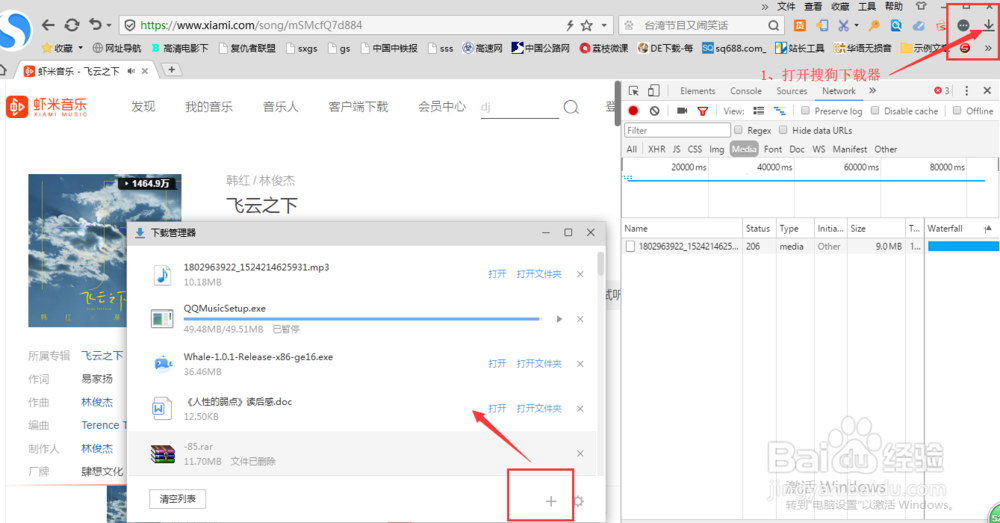Select the 虾米音乐 - 飞云之下 tab
Screen dimensions: 1000x523
(84, 71)
